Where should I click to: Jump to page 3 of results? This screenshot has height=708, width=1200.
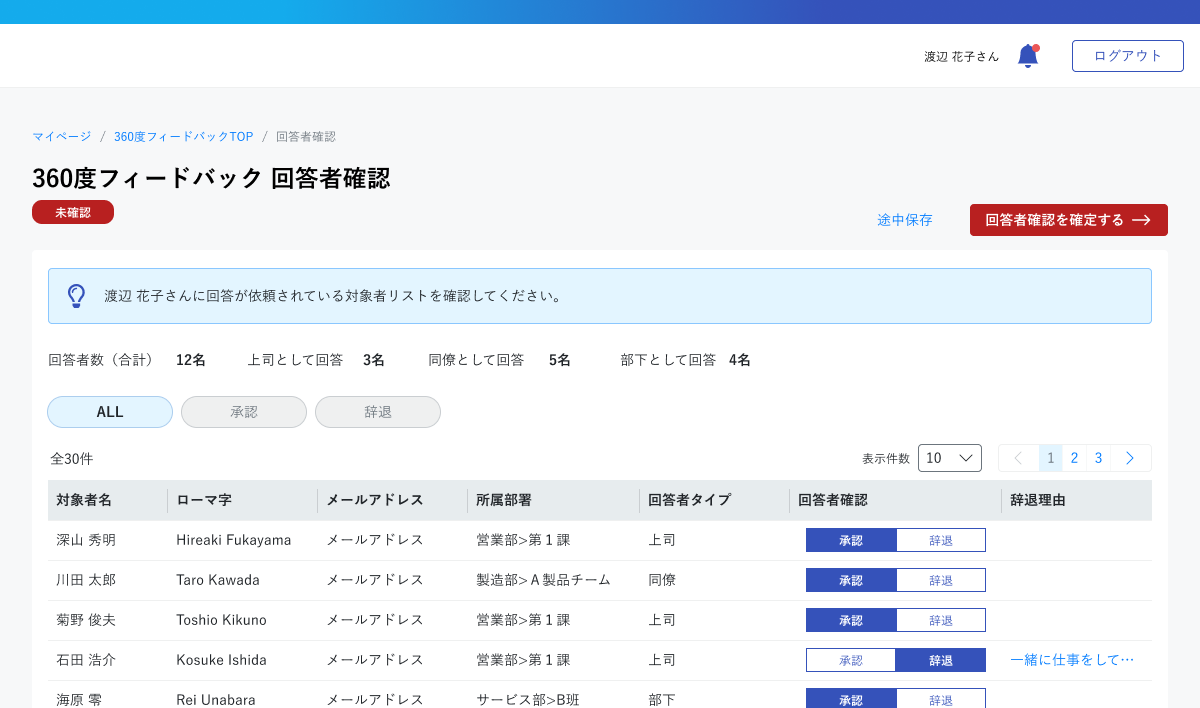tap(1098, 458)
